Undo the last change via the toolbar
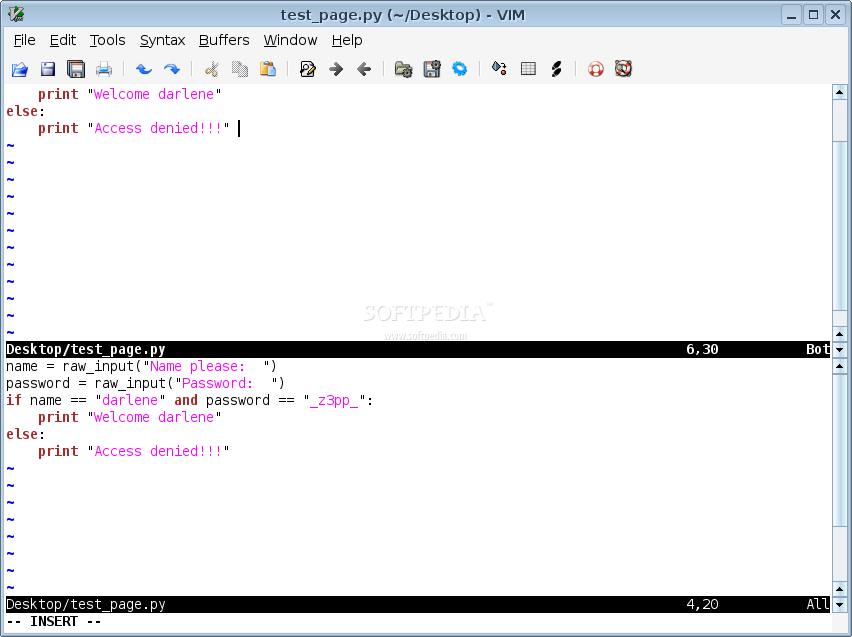This screenshot has width=852, height=637. click(x=143, y=69)
